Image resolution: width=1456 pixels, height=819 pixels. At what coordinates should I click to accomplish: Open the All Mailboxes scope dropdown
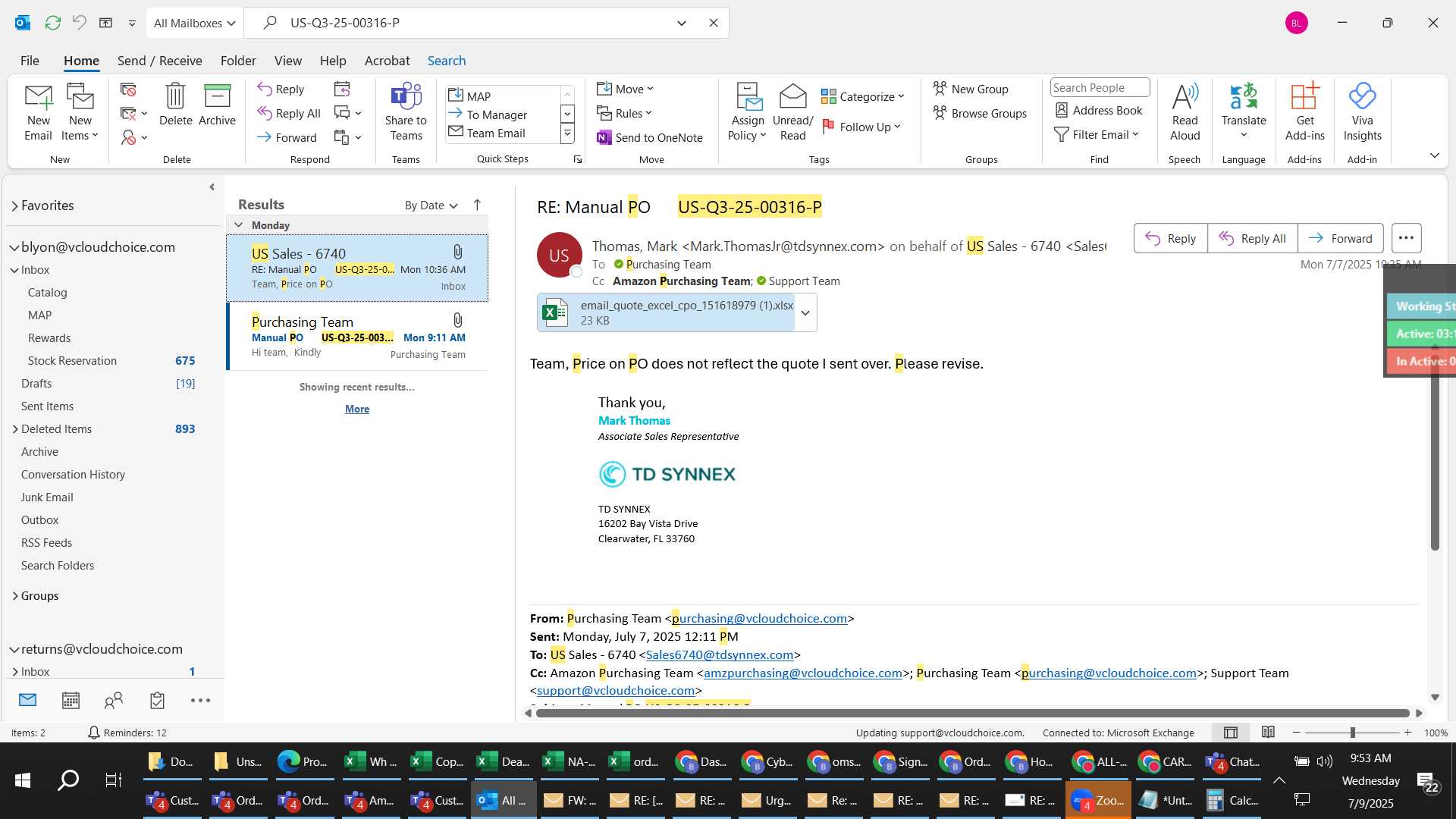click(x=194, y=23)
